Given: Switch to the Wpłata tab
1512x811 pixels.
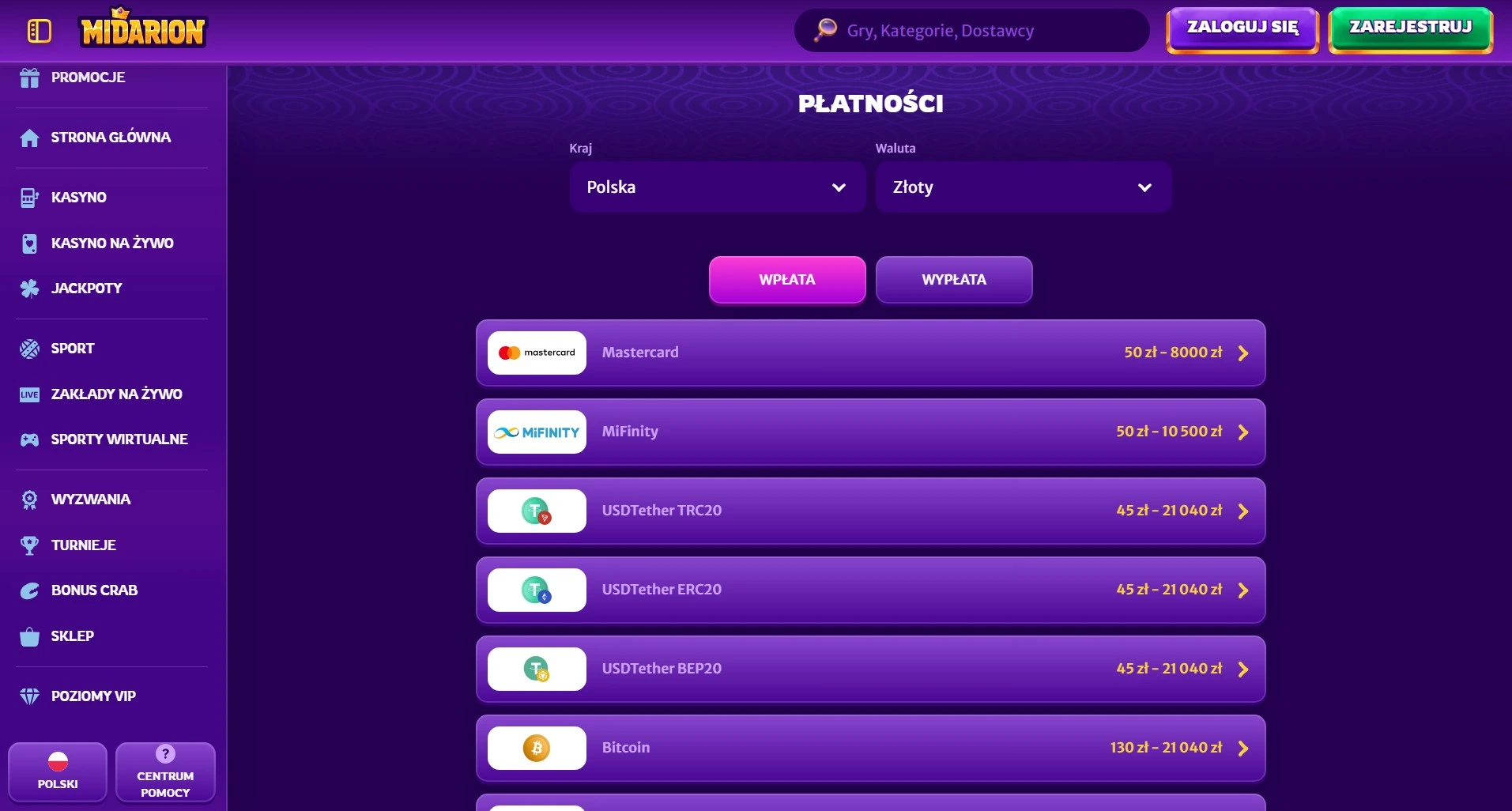Looking at the screenshot, I should 787,280.
